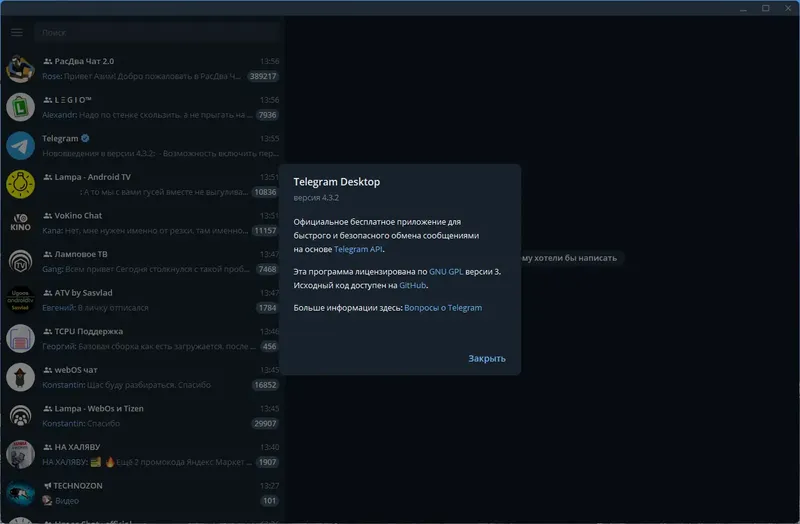Open the VoKino Chat avatar
This screenshot has height=524, width=800.
(20, 223)
